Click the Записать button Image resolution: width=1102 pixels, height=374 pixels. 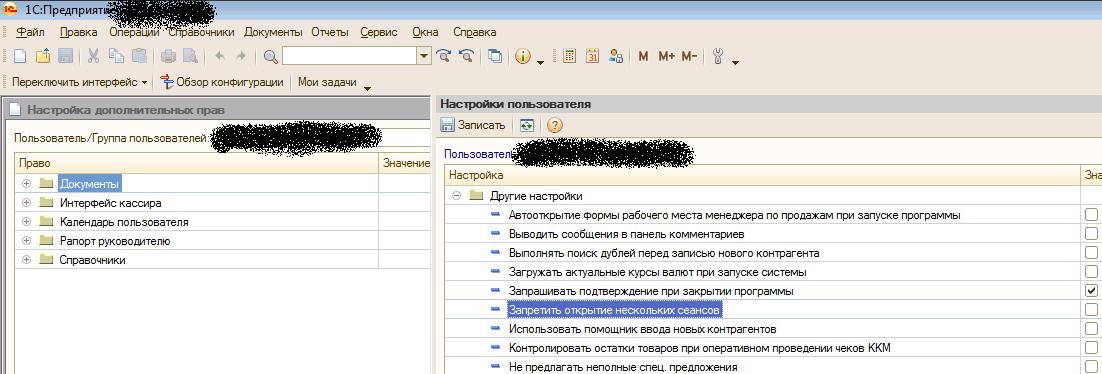[x=473, y=126]
